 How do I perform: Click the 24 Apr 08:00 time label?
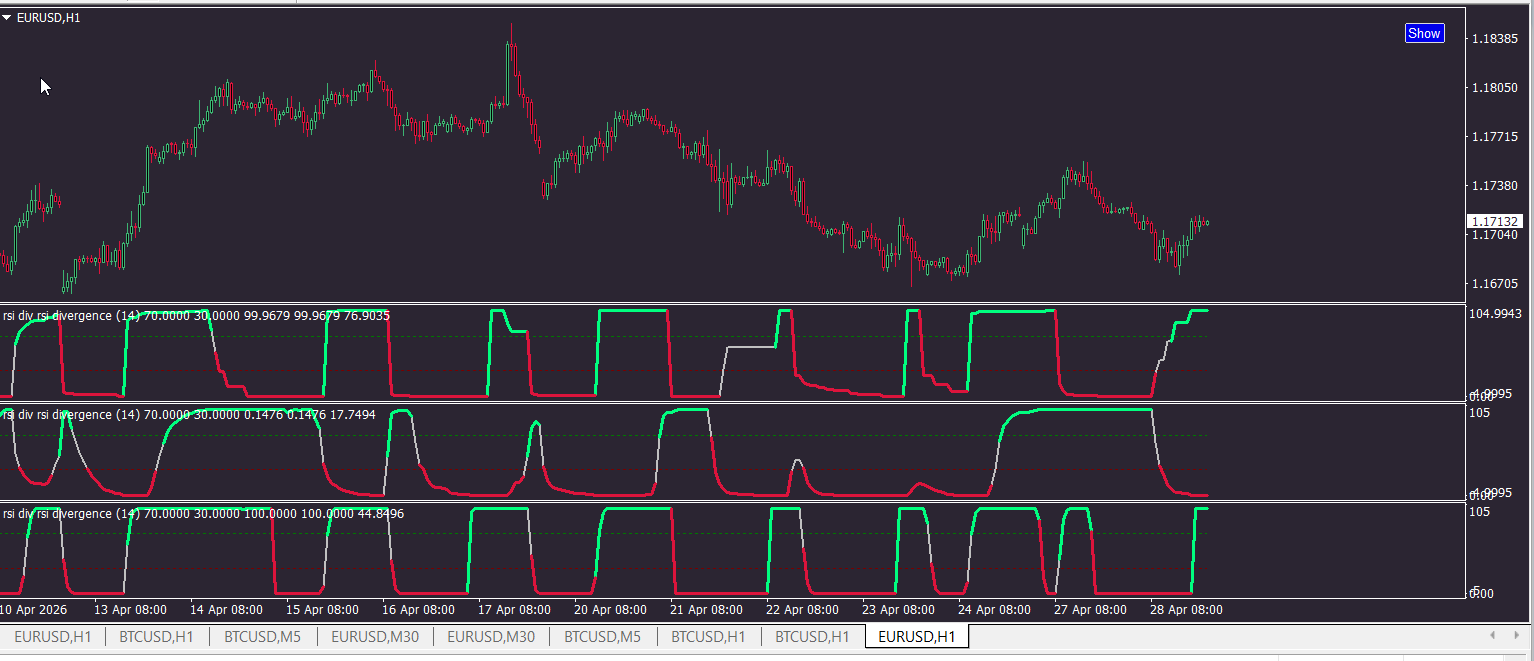tap(994, 609)
